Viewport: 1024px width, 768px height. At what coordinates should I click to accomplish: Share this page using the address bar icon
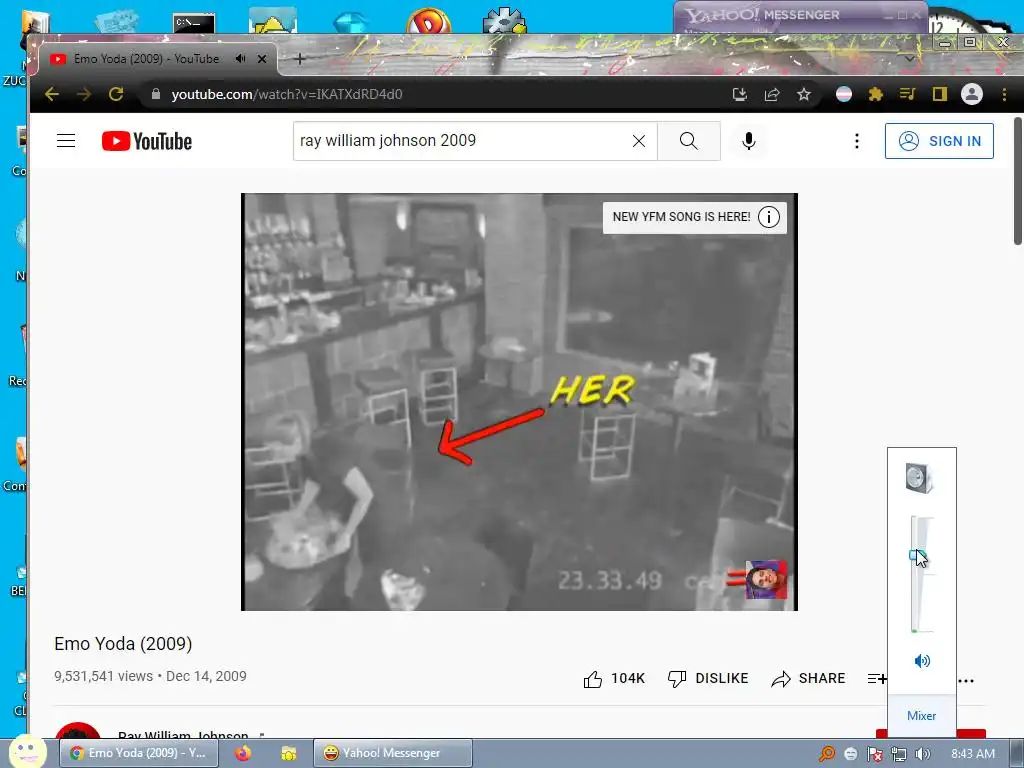[772, 94]
